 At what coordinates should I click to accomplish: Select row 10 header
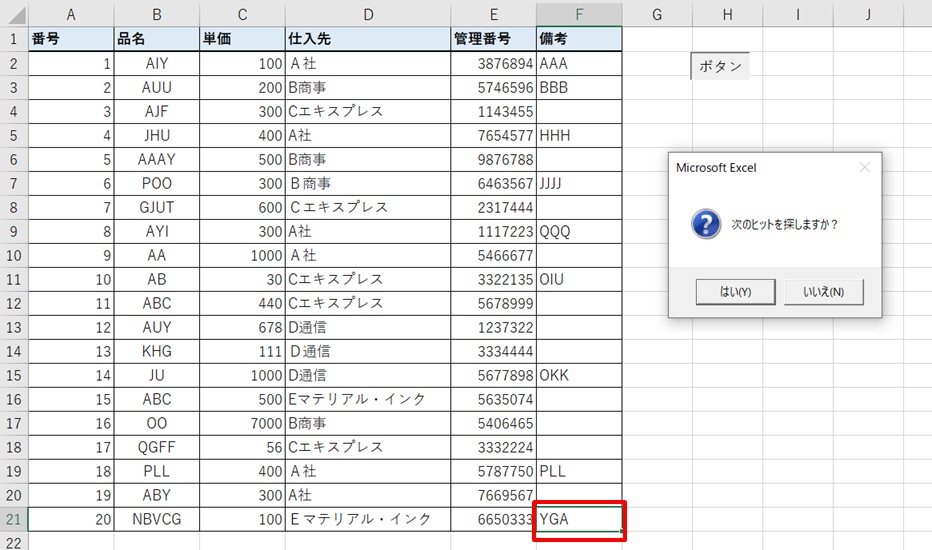(x=14, y=256)
